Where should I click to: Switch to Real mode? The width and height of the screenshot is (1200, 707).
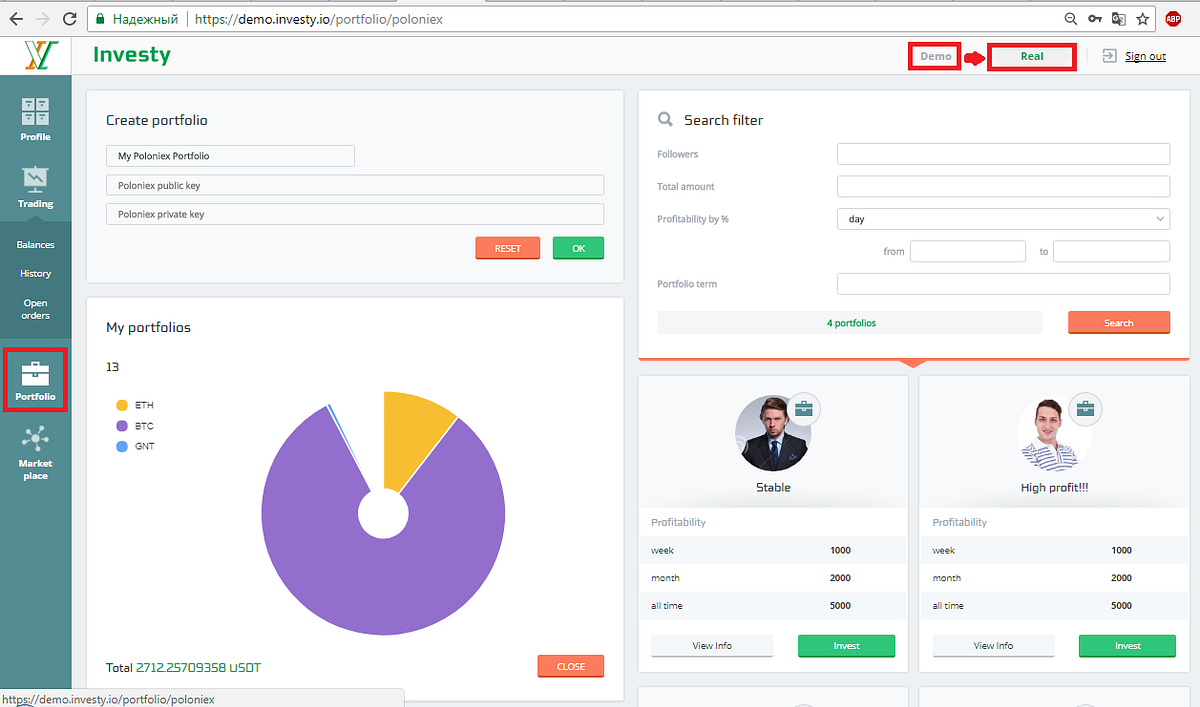[x=1032, y=56]
